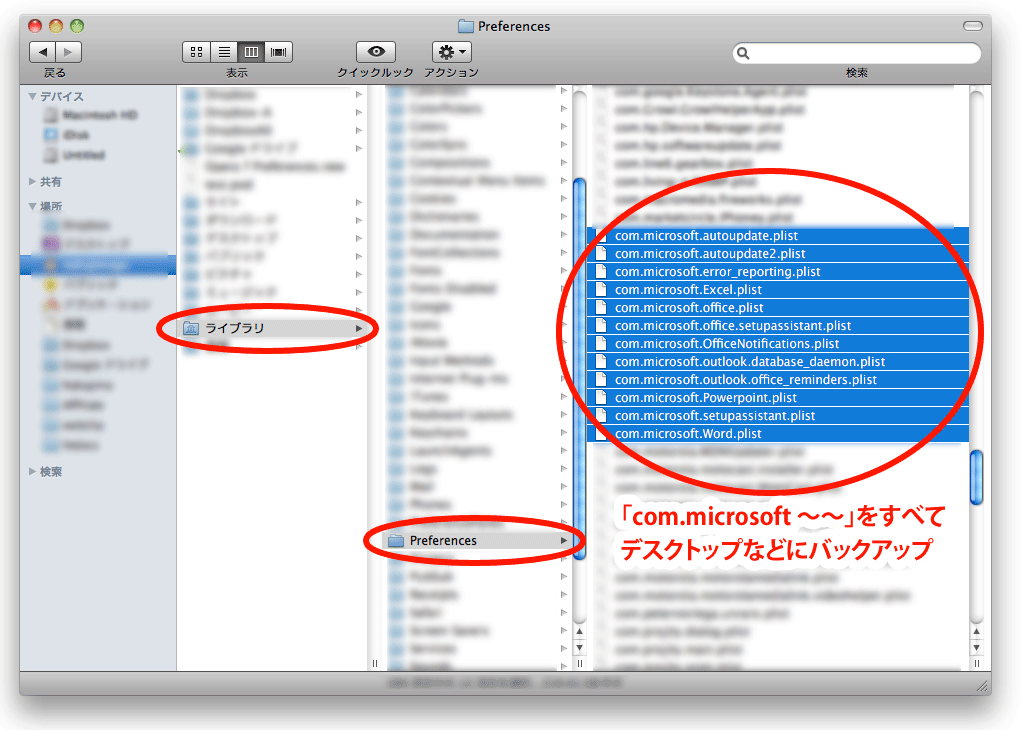Click scroll up arrow of file list column
Viewport: 1021px width, 730px height.
[976, 632]
